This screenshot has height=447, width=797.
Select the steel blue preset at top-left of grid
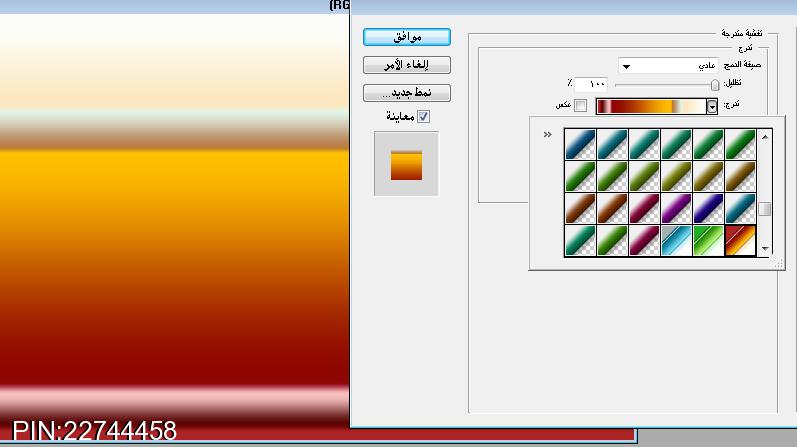580,144
